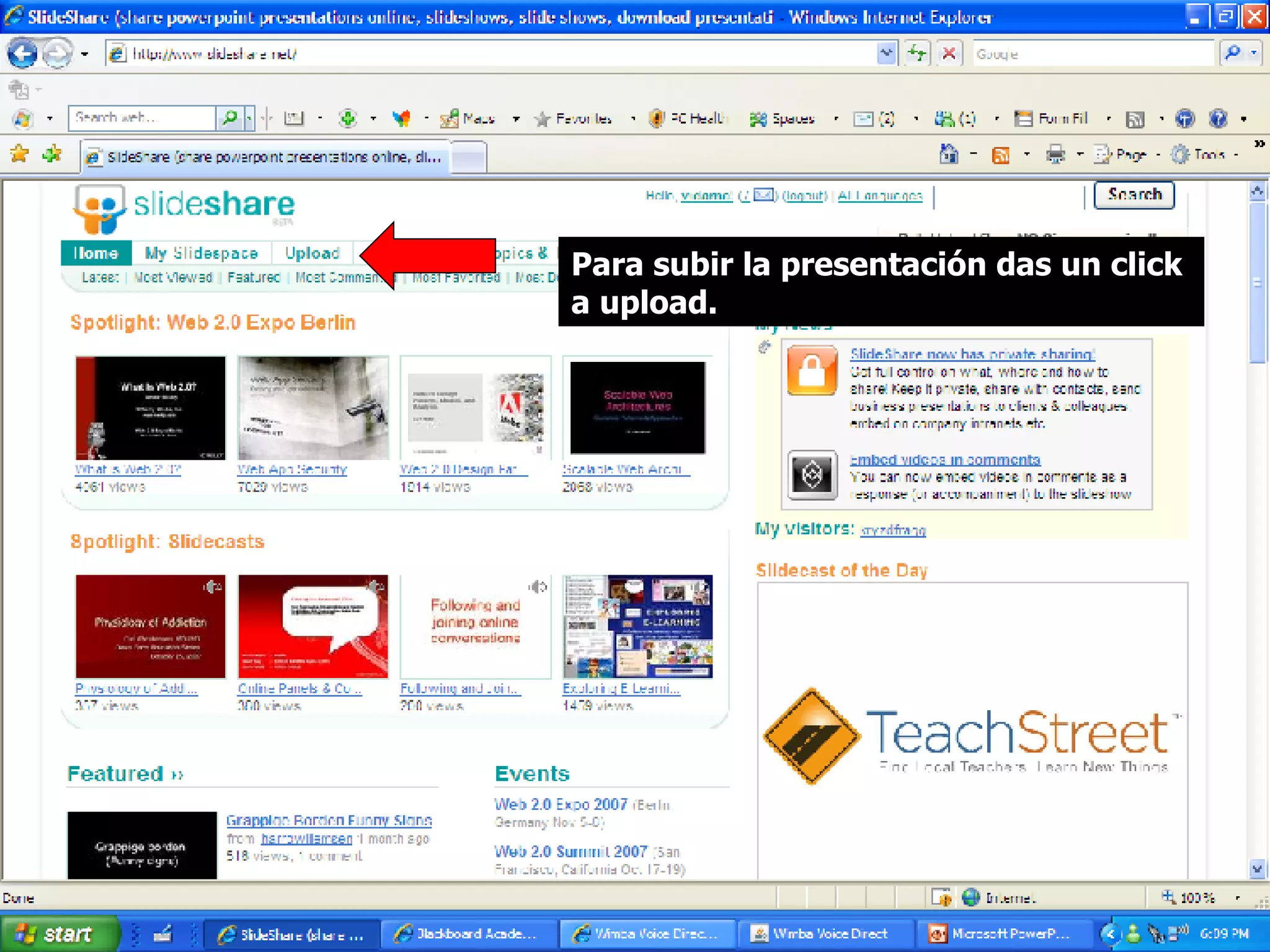Switch to Wimba Voice Direct taskbar window
Viewport: 1270px width, 952px height.
tap(826, 933)
